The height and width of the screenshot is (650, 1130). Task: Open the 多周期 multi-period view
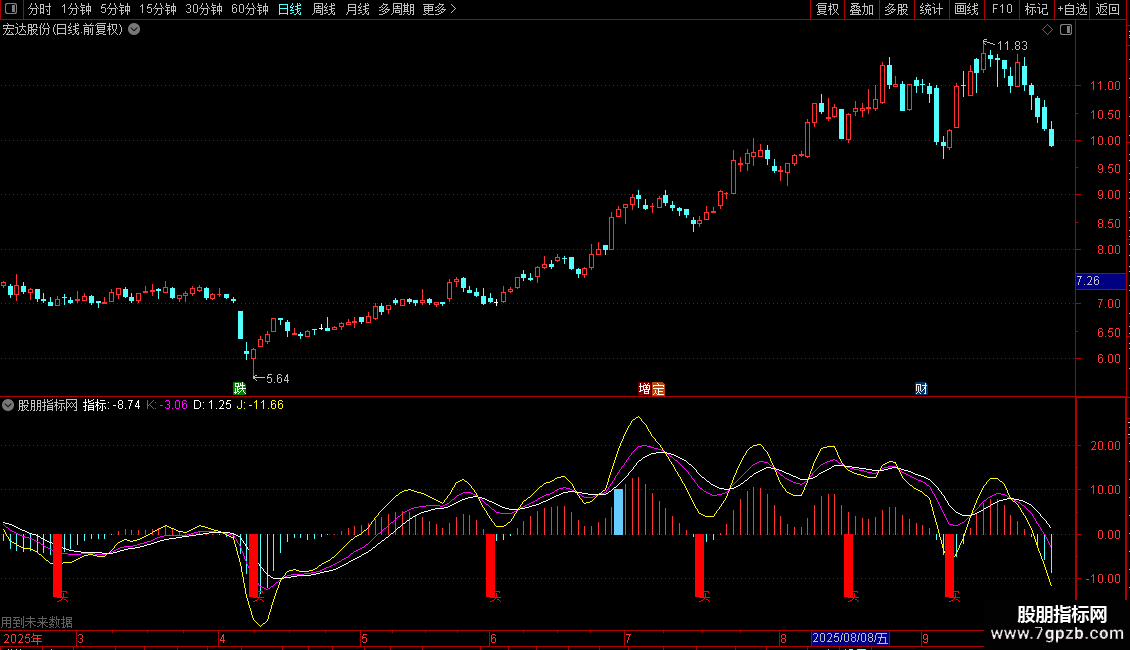(396, 9)
